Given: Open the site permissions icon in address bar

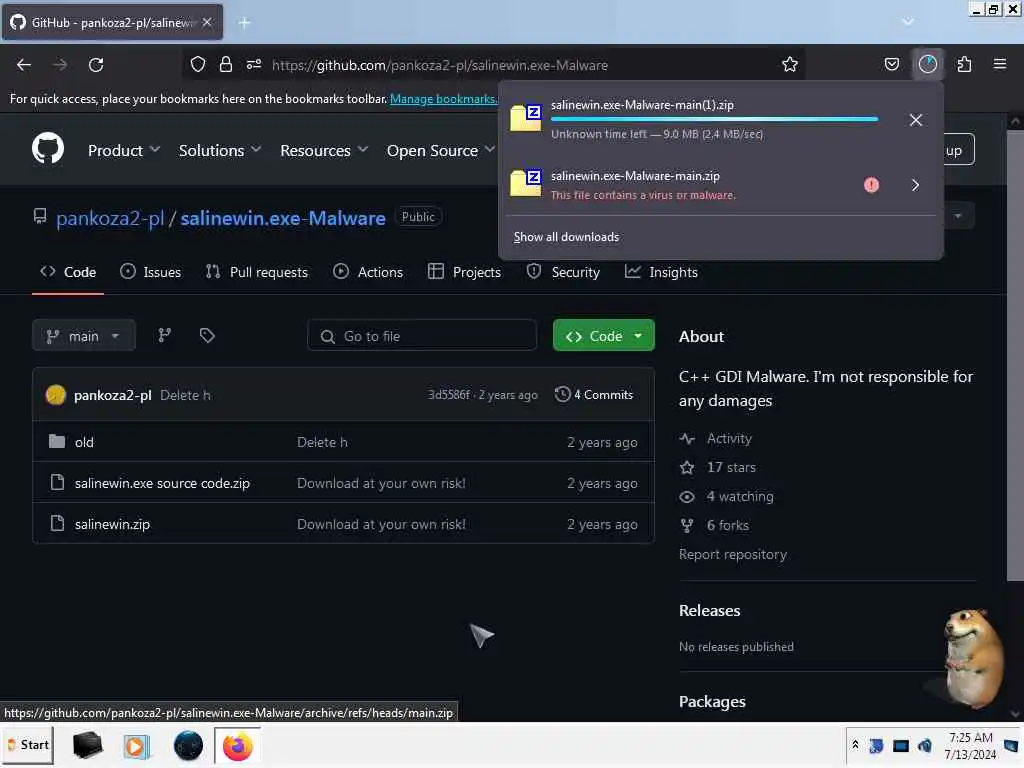Looking at the screenshot, I should pyautogui.click(x=254, y=65).
